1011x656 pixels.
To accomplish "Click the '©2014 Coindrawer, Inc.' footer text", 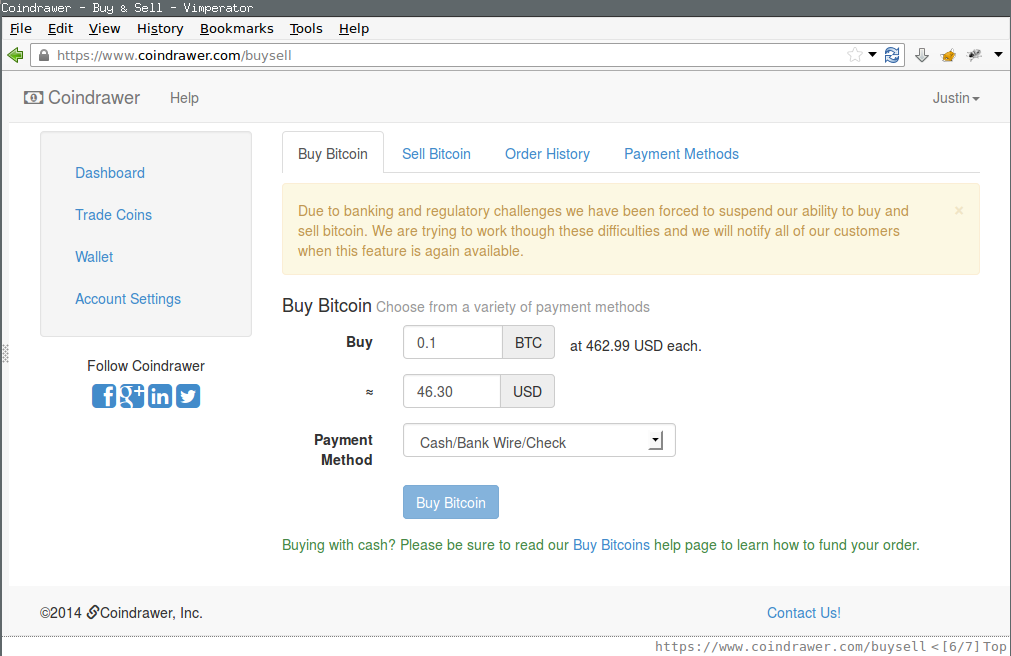I will 121,613.
